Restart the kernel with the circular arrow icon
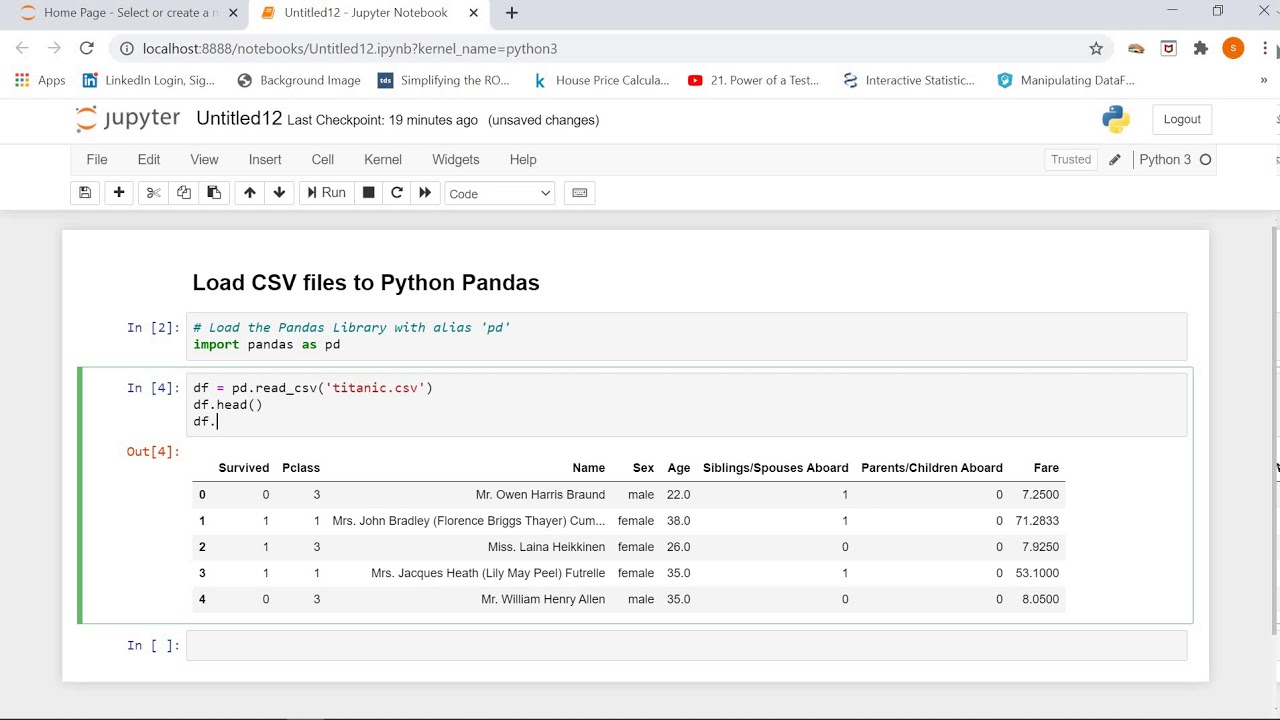 pos(397,193)
